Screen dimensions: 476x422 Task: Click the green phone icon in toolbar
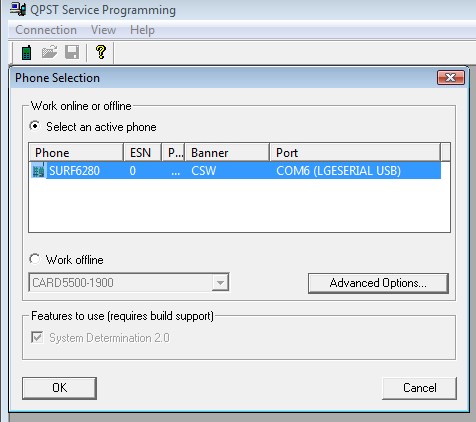26,53
